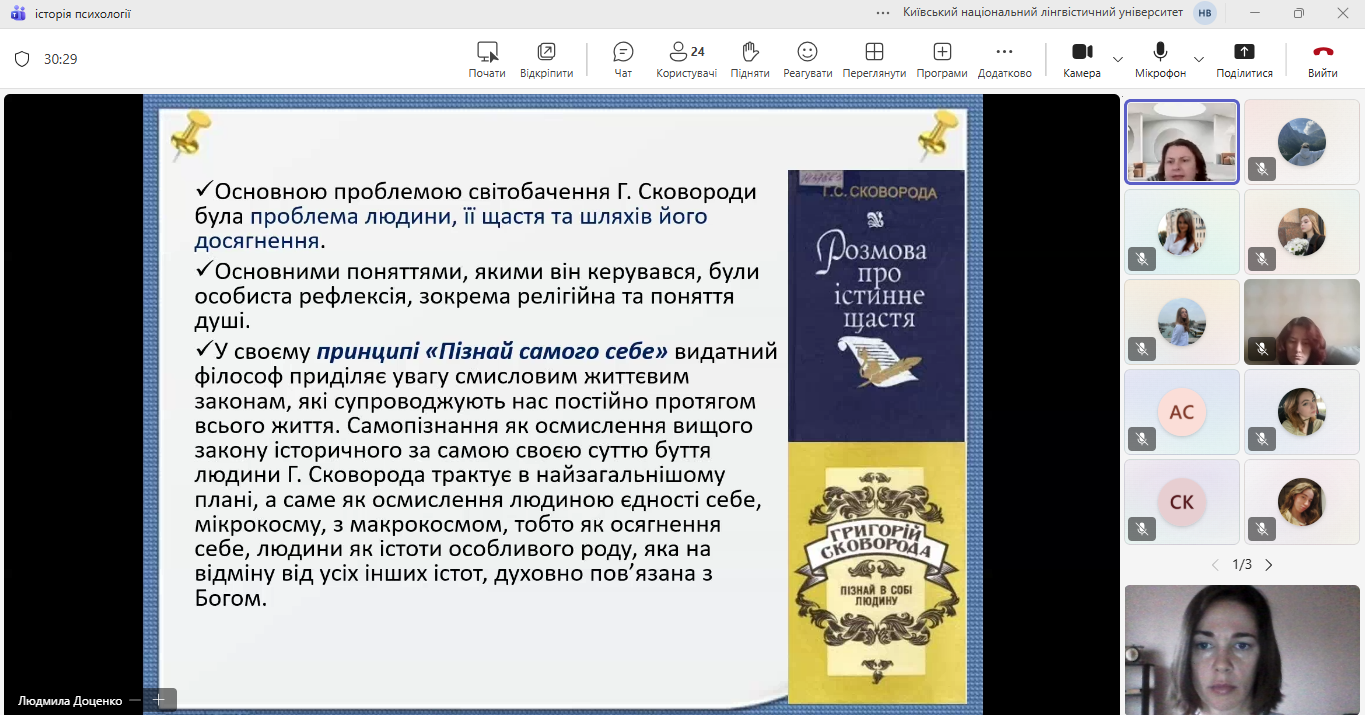Open the Чат panel
Image resolution: width=1365 pixels, height=715 pixels.
pyautogui.click(x=623, y=59)
